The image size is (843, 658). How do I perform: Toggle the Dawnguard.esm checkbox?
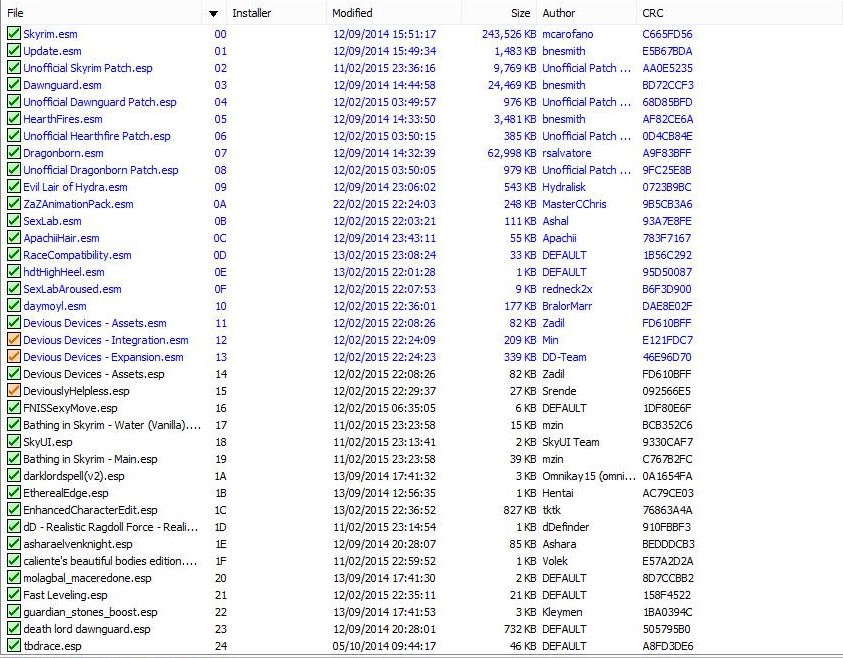click(x=14, y=85)
